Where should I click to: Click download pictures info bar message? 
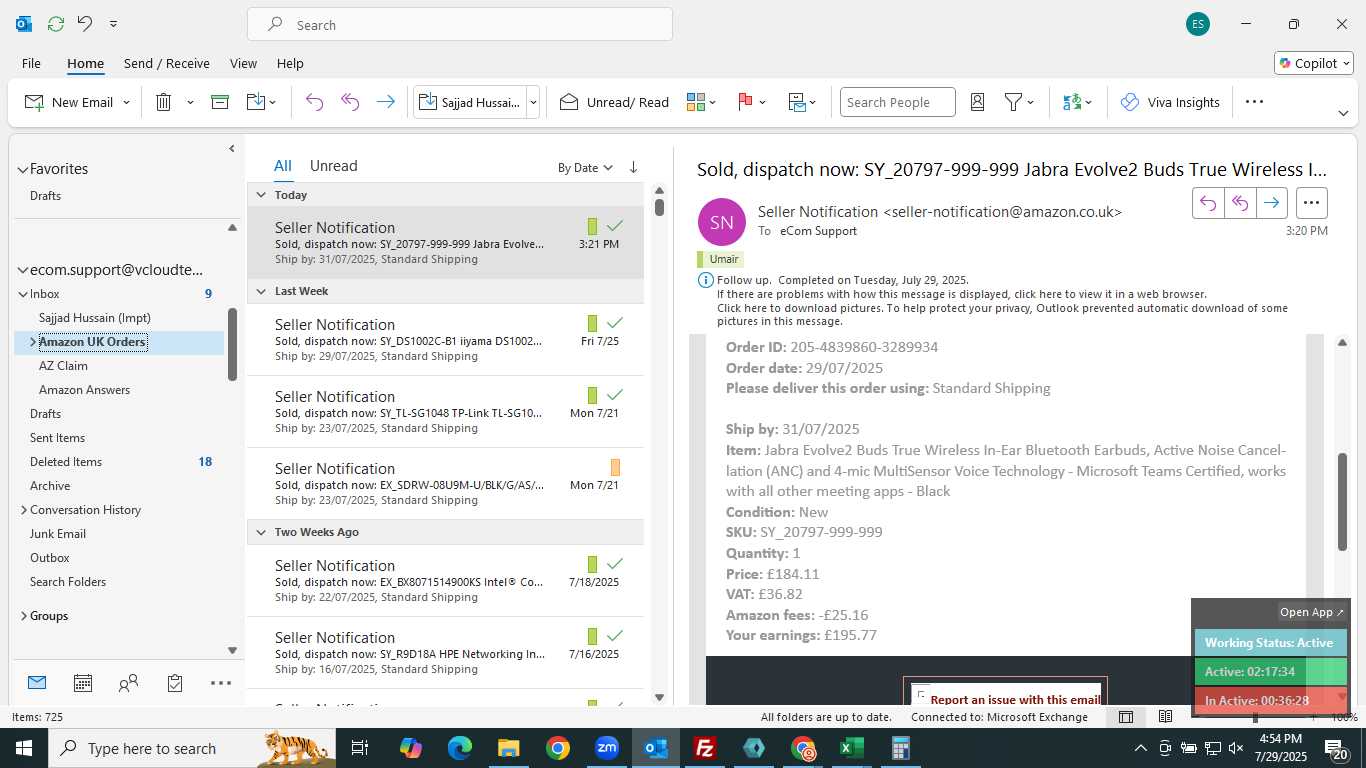1002,315
